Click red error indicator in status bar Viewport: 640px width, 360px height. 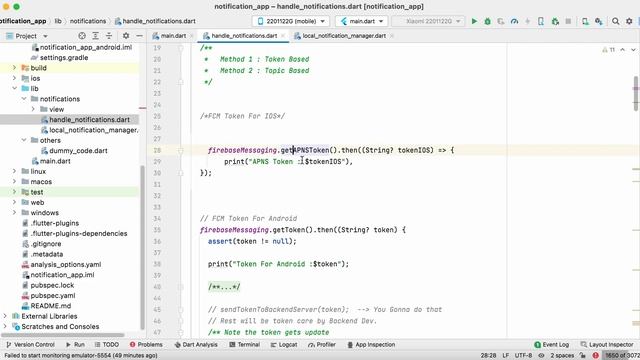click(x=596, y=355)
